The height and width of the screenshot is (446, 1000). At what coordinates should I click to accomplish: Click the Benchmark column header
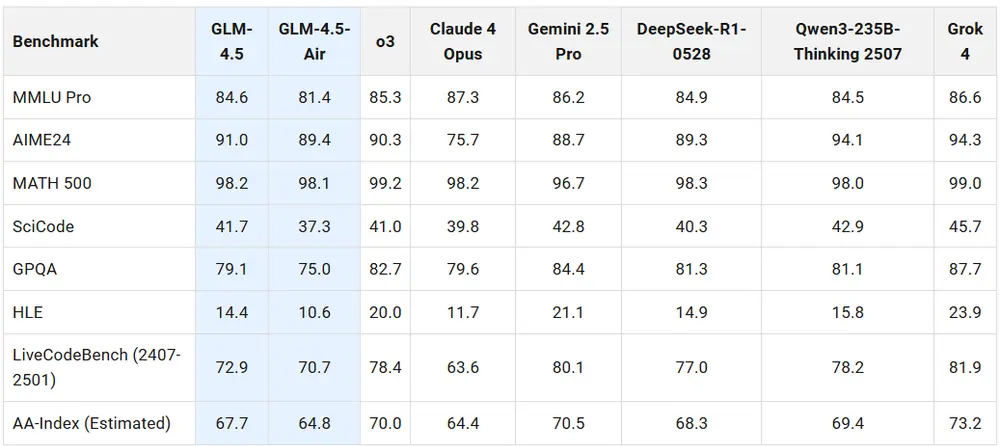55,42
